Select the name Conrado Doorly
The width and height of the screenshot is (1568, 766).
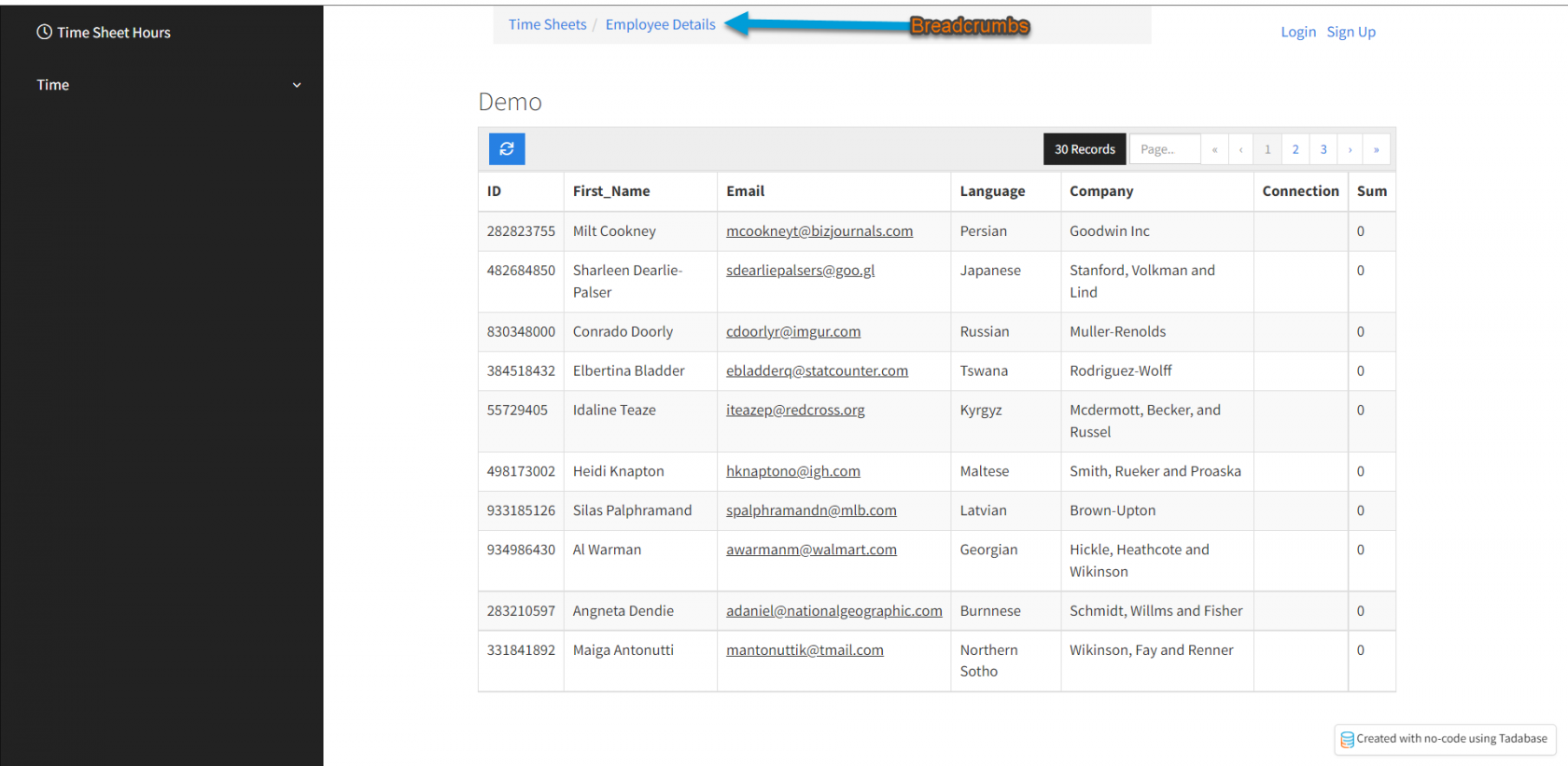point(623,332)
